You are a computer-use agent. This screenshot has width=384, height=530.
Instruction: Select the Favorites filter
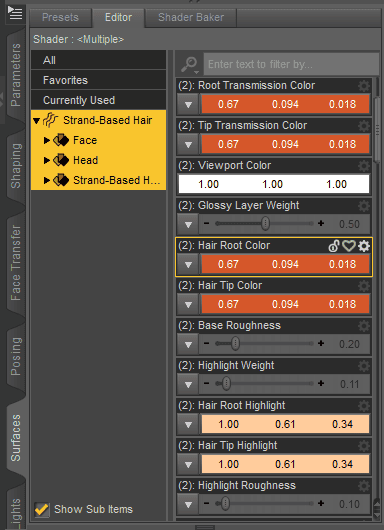(x=98, y=80)
